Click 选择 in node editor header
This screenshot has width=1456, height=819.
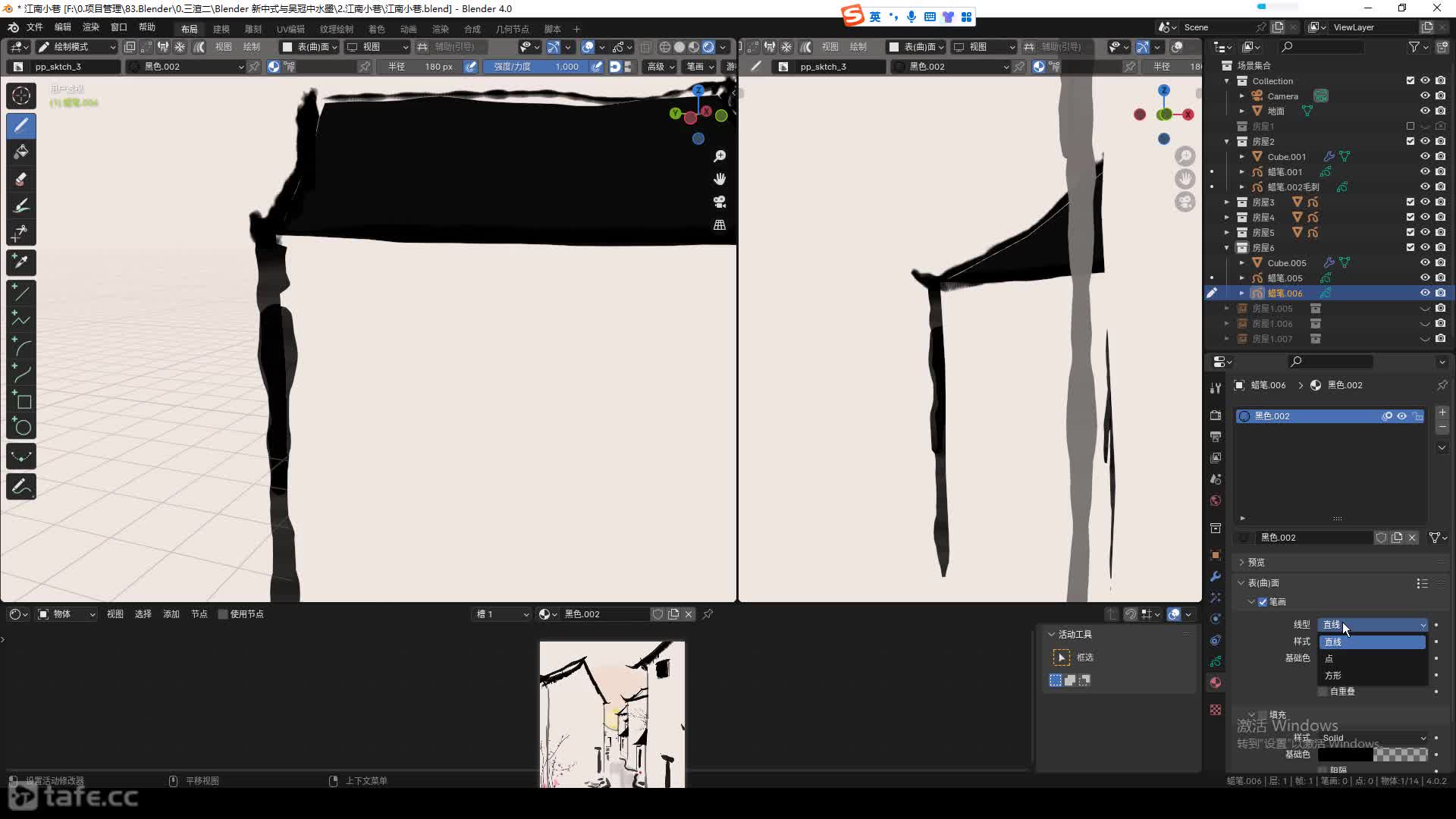(143, 614)
